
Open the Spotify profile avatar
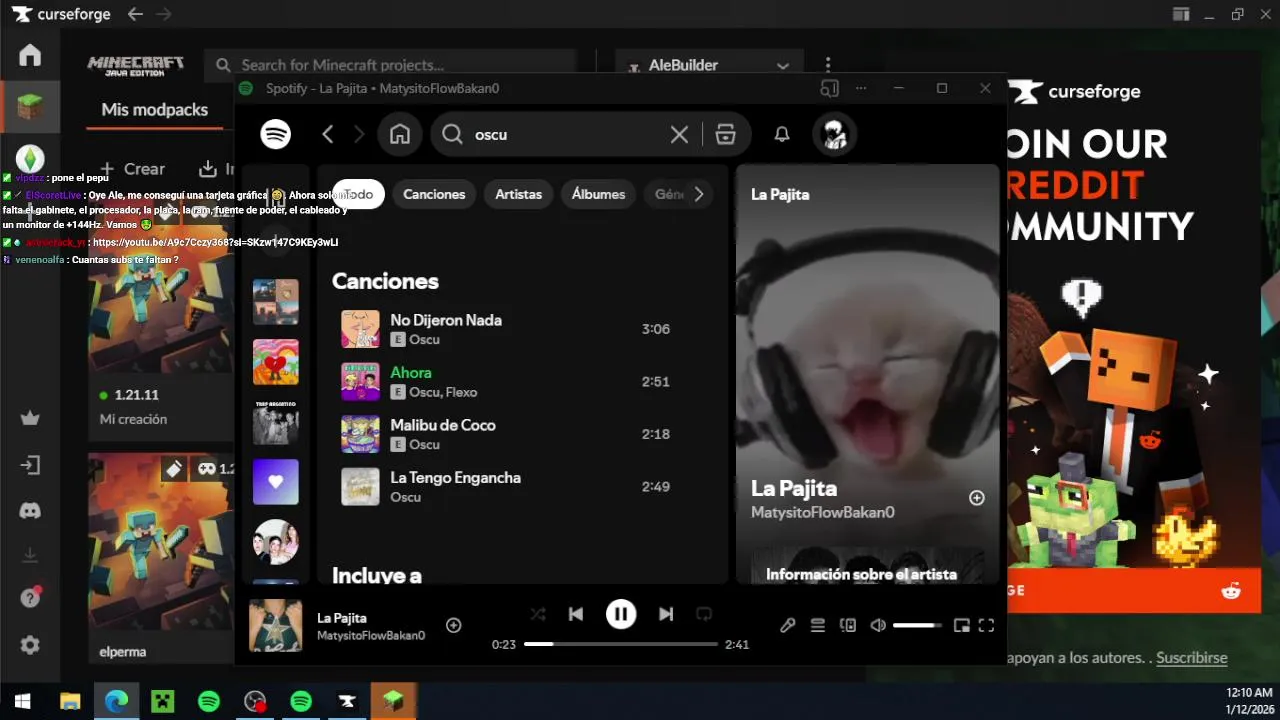[x=835, y=134]
